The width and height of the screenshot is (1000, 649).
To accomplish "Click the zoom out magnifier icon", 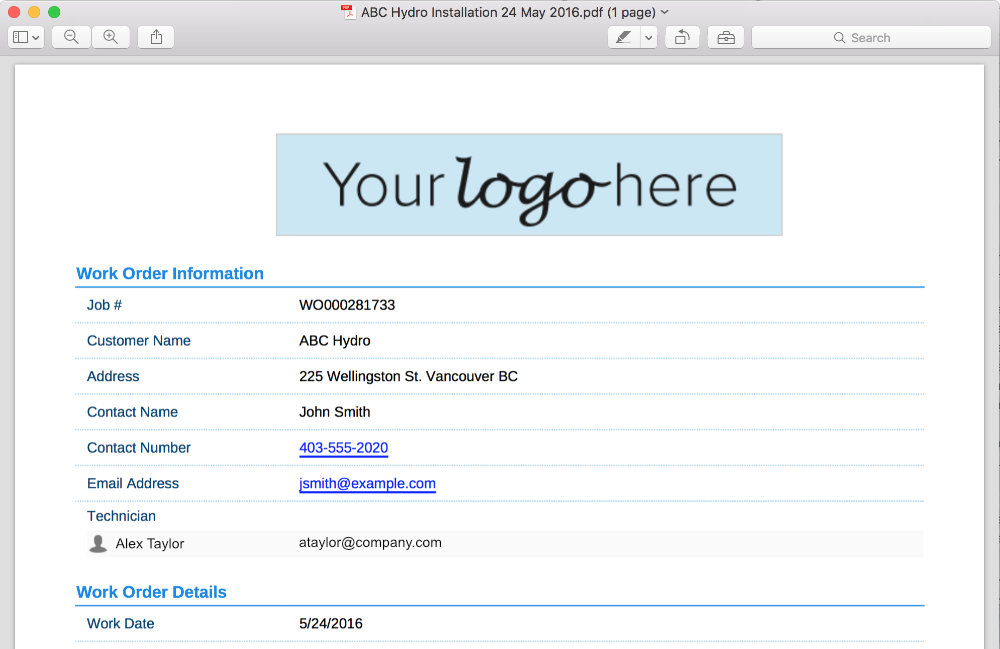I will [71, 38].
